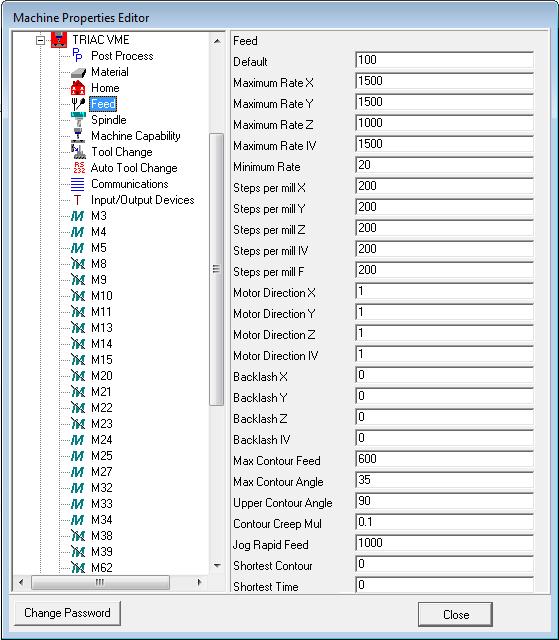
Task: Select the Home tree item
Action: pos(105,88)
